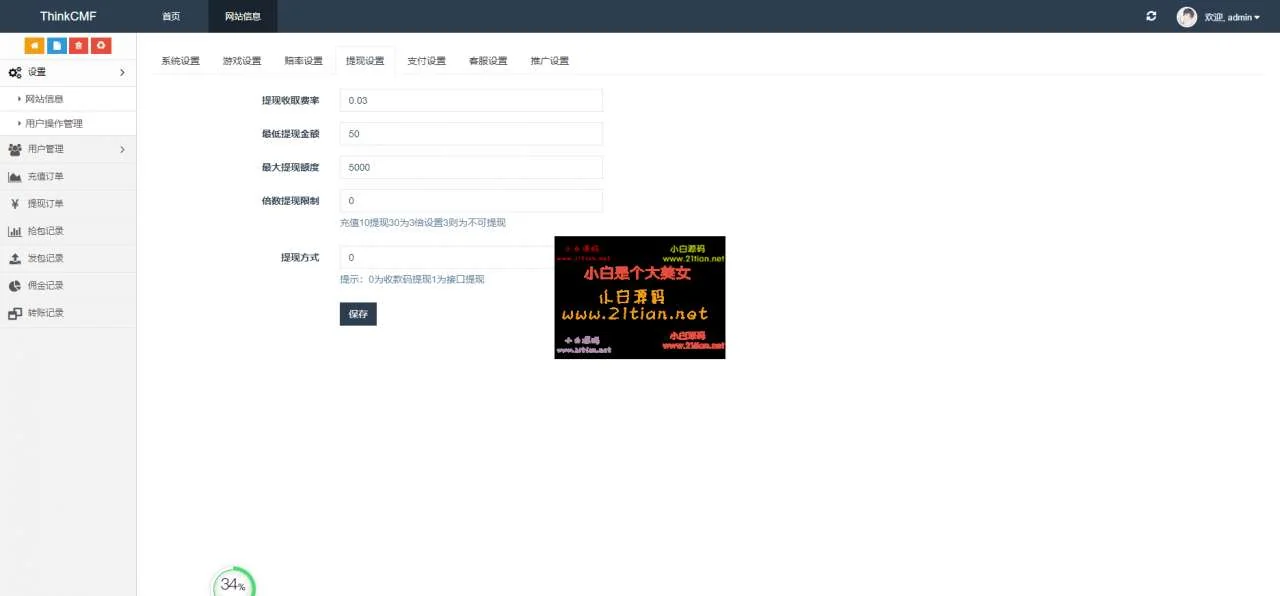The height and width of the screenshot is (596, 1280).
Task: Click the red trash shortcut icon
Action: 79,46
